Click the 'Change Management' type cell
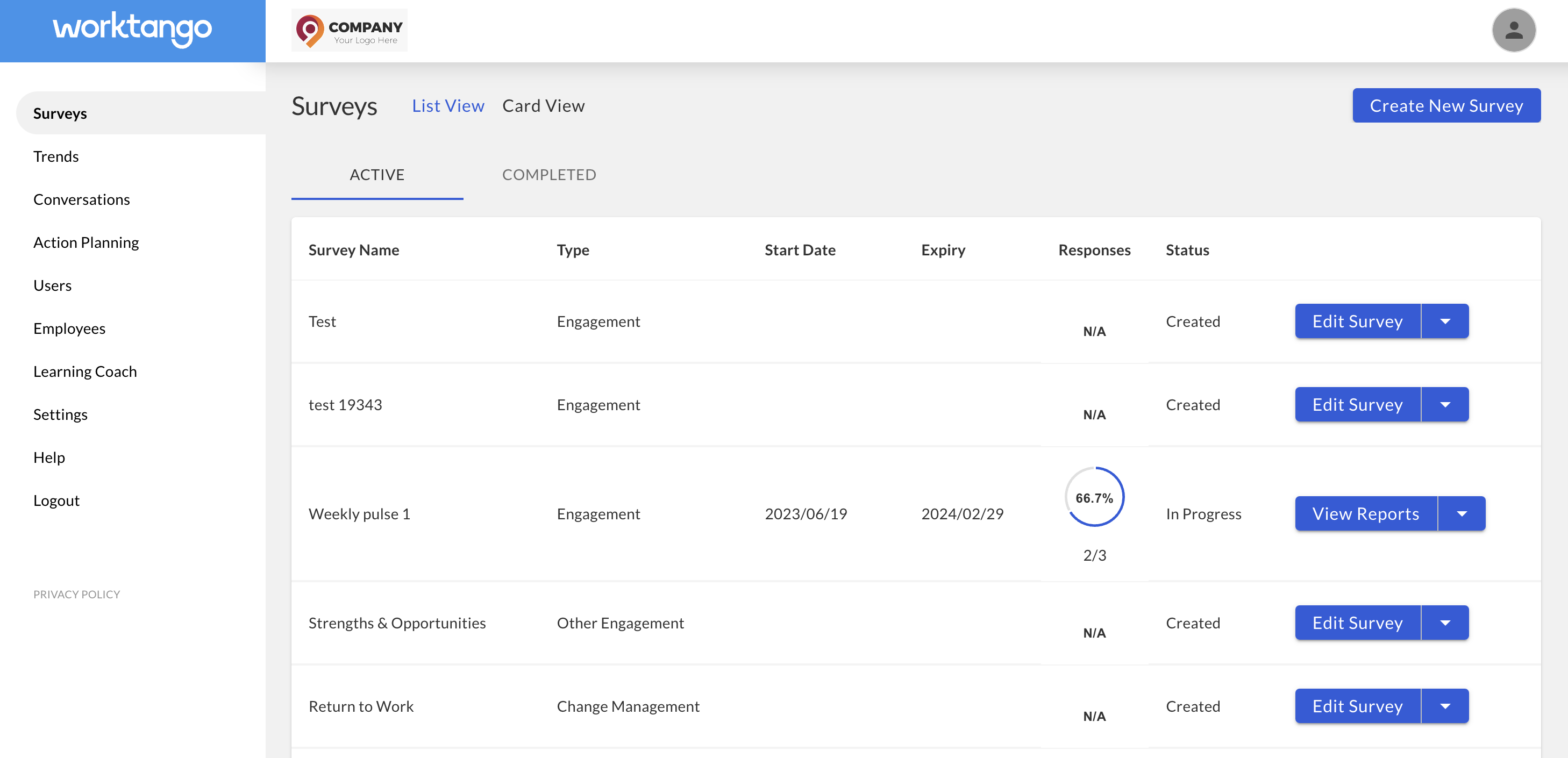Screen dimensions: 1568x758 click(x=628, y=706)
